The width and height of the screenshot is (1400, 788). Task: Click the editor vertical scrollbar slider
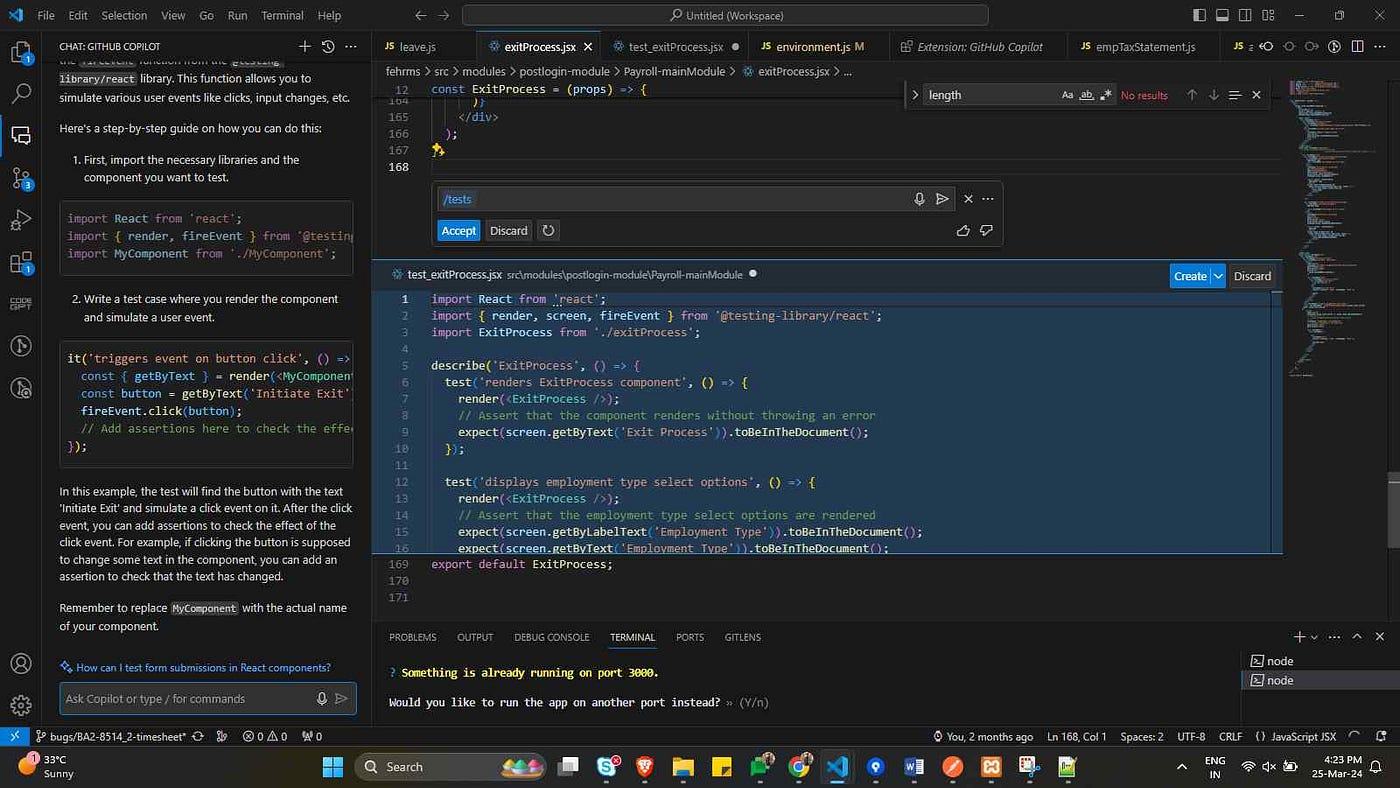click(x=1393, y=510)
